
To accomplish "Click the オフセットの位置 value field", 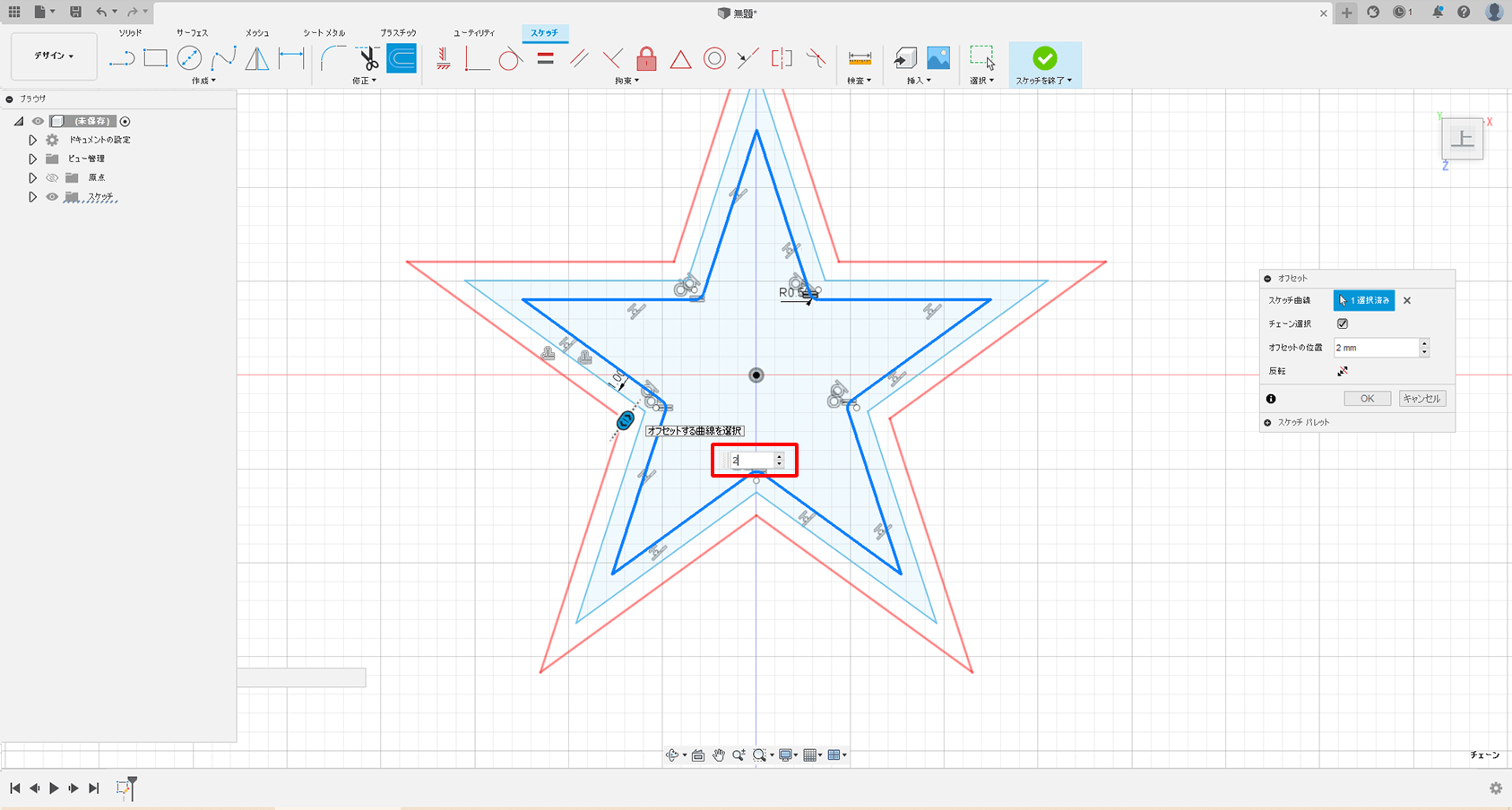I will 1376,348.
